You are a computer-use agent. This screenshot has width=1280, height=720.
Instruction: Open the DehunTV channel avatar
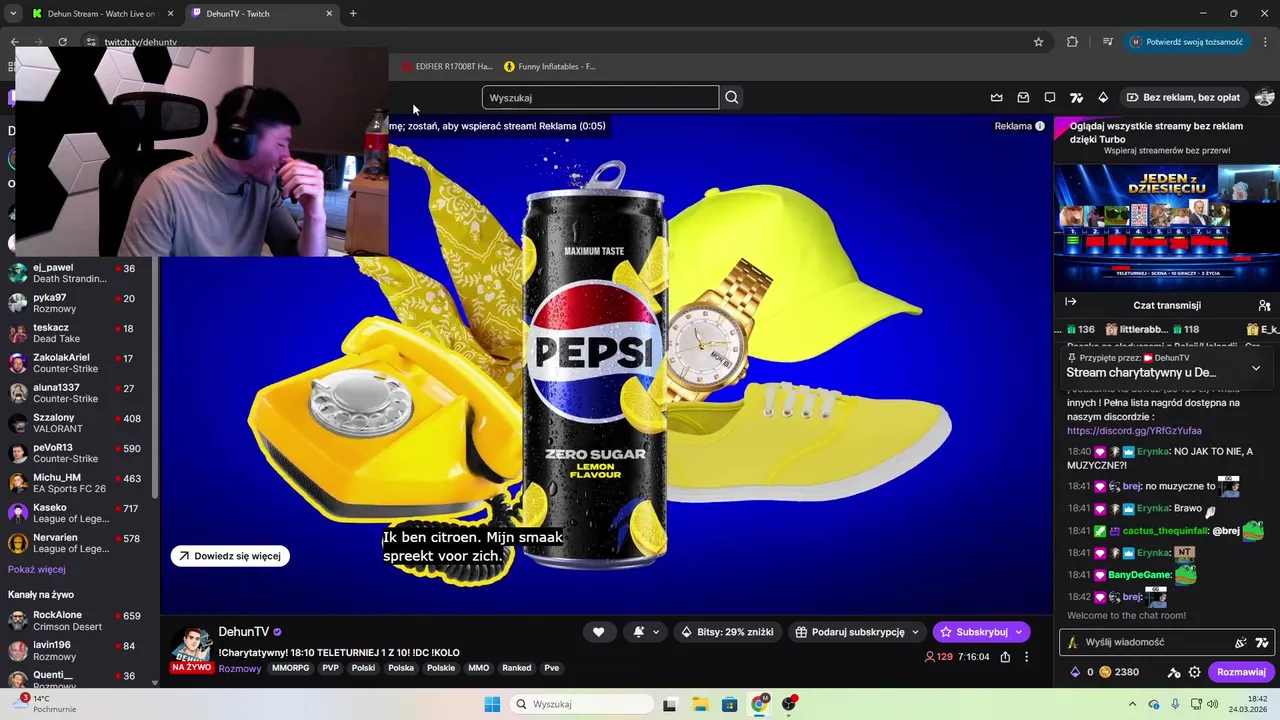(191, 648)
